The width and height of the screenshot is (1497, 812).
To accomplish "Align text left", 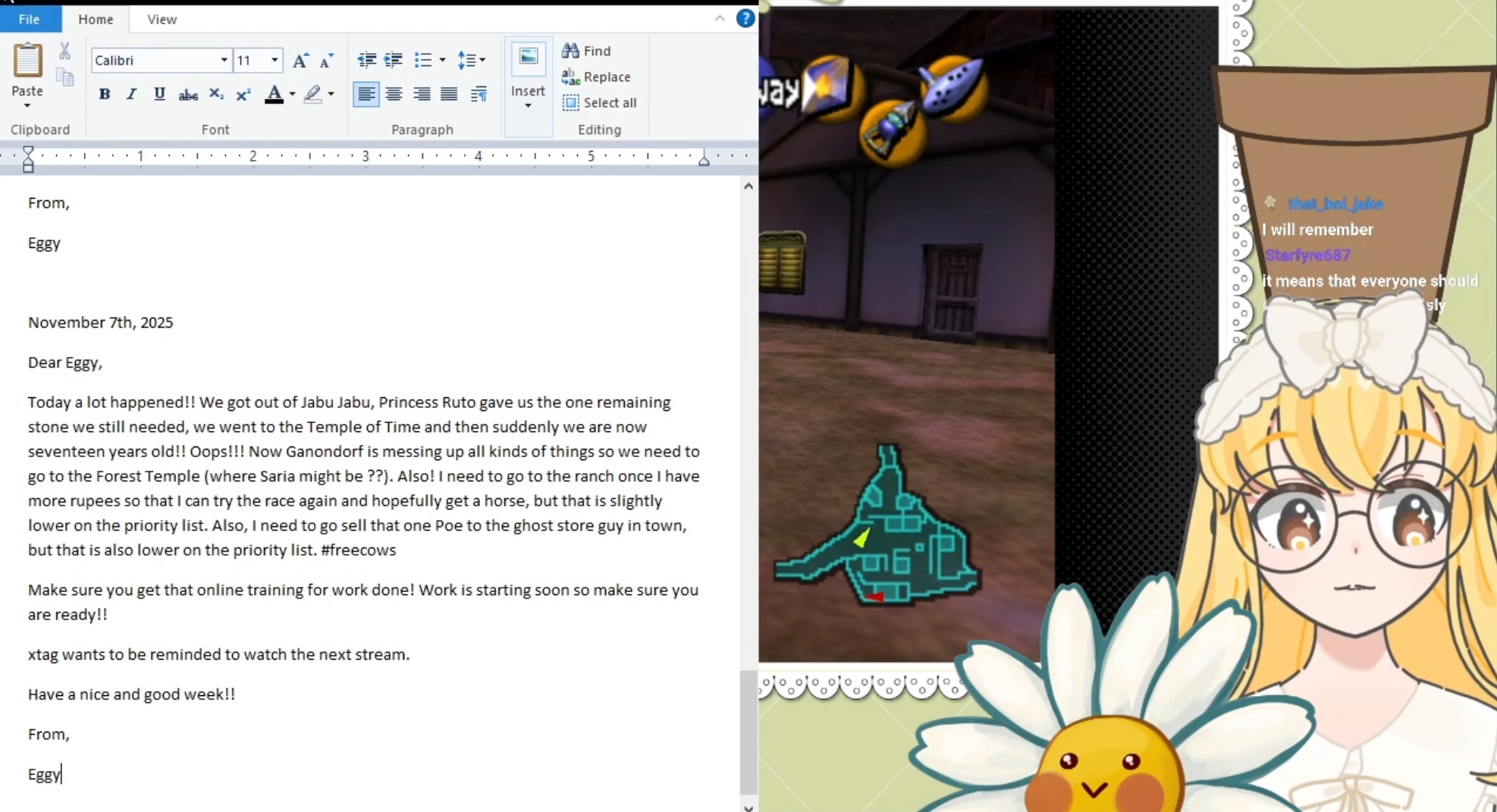I will click(x=366, y=94).
